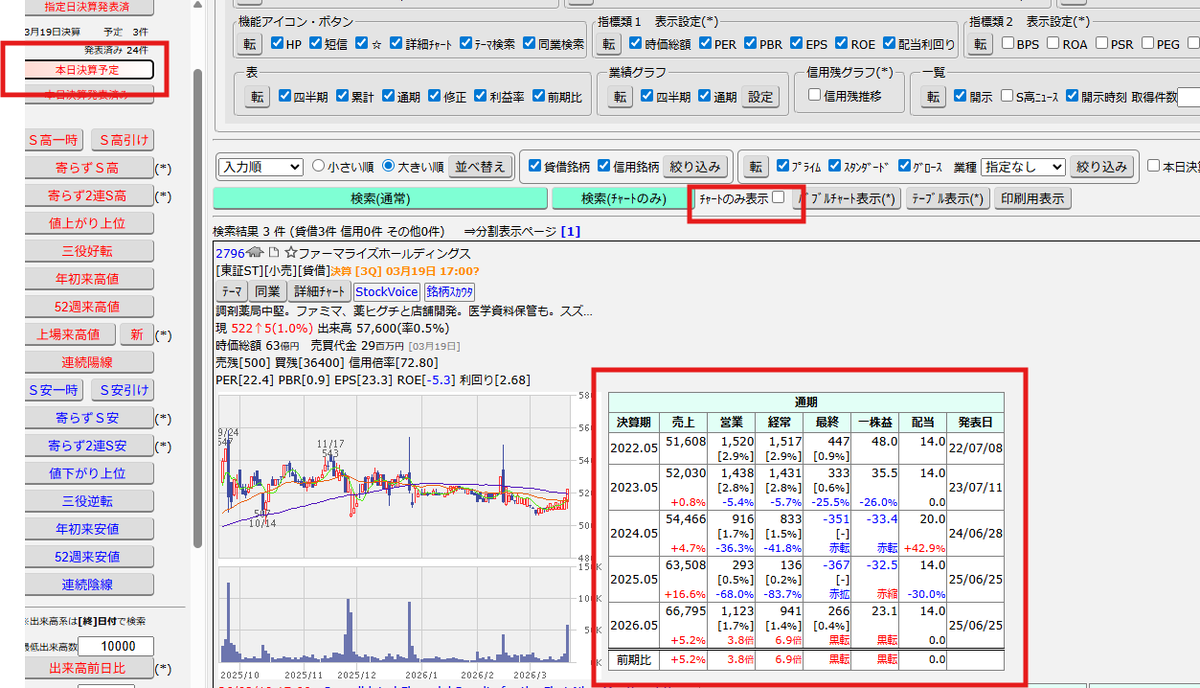Toggle the 累計 table checkbox
The height and width of the screenshot is (688, 1200).
[x=343, y=95]
